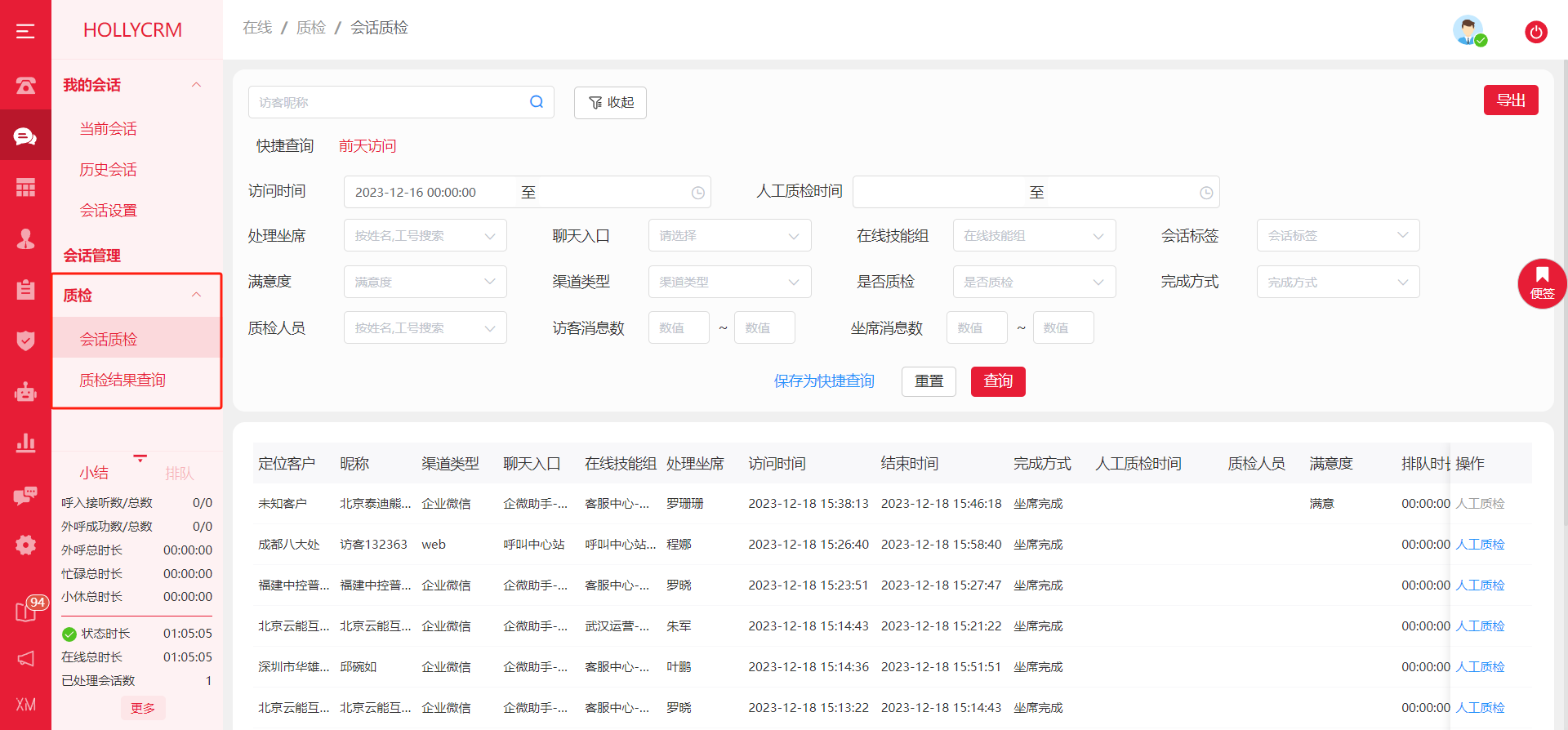Open the 在线技能组 dropdown
The image size is (1568, 730).
click(x=1035, y=236)
